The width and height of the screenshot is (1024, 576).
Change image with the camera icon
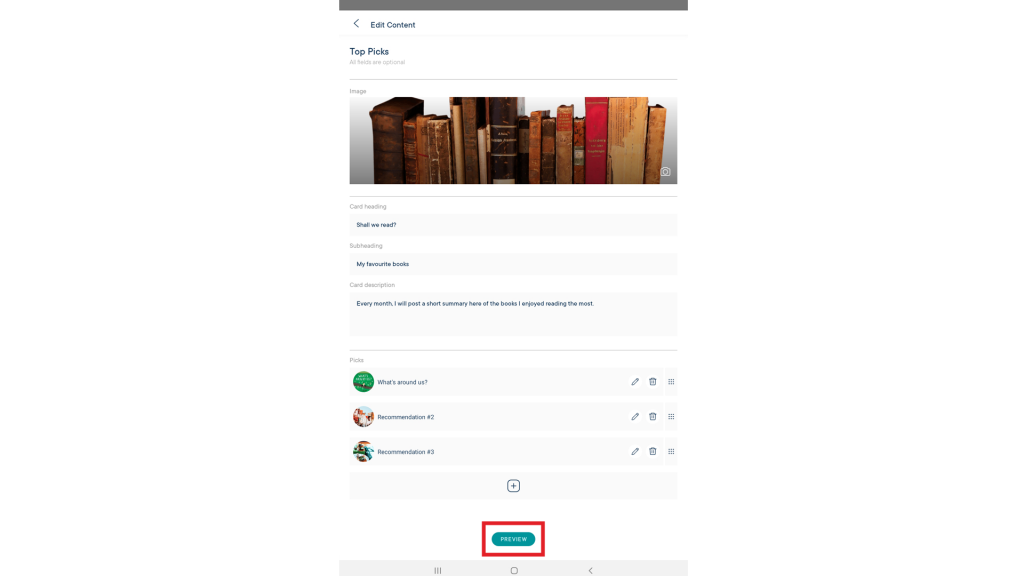coord(665,172)
